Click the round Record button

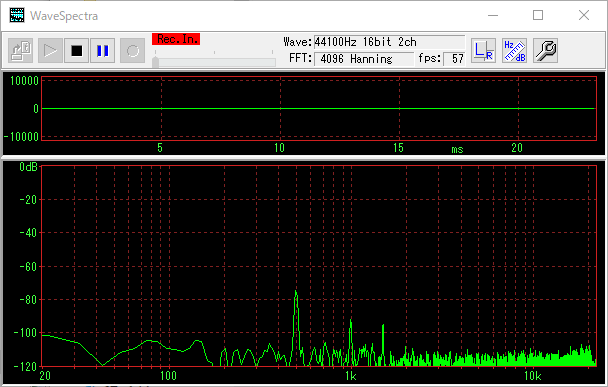(133, 50)
